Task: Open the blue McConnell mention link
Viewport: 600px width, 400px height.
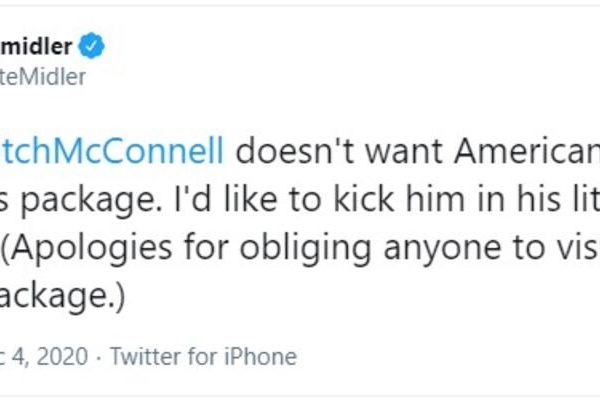Action: pyautogui.click(x=112, y=153)
